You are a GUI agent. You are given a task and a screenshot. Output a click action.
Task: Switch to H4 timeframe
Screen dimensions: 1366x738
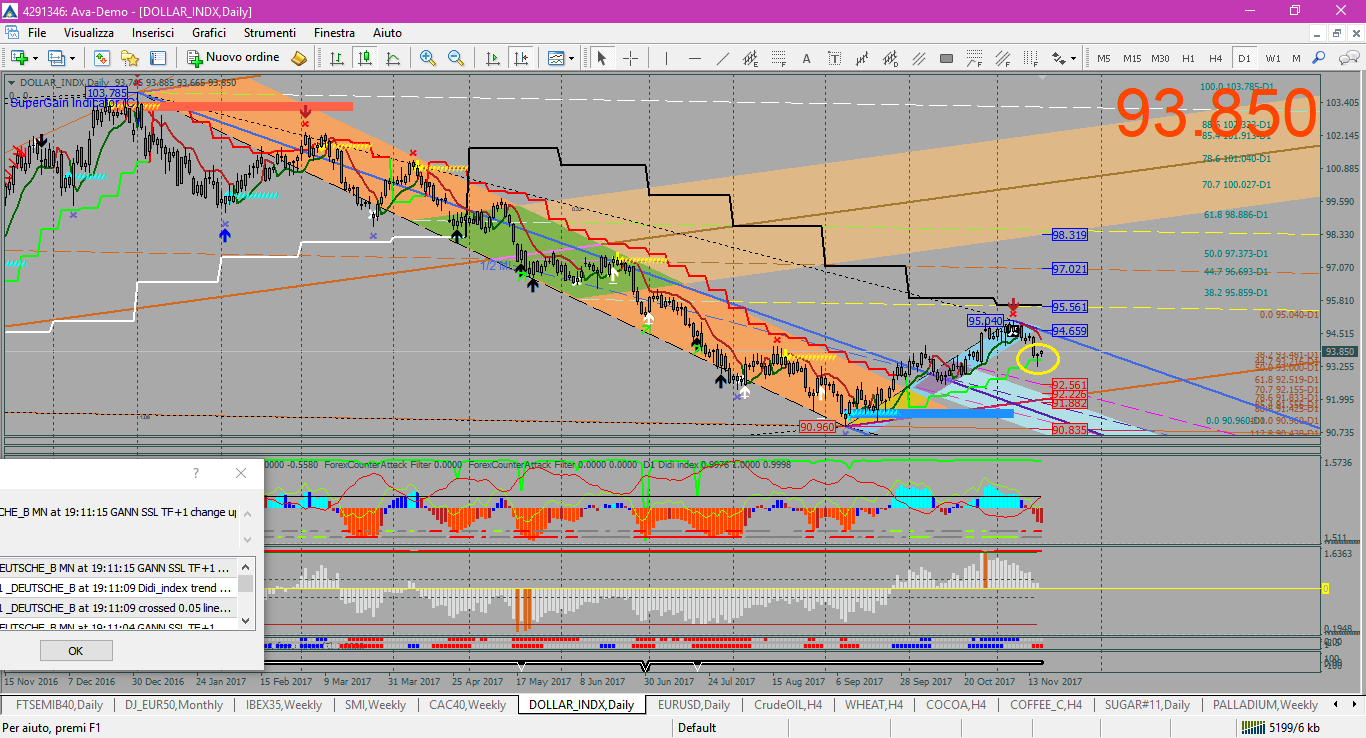click(1216, 58)
